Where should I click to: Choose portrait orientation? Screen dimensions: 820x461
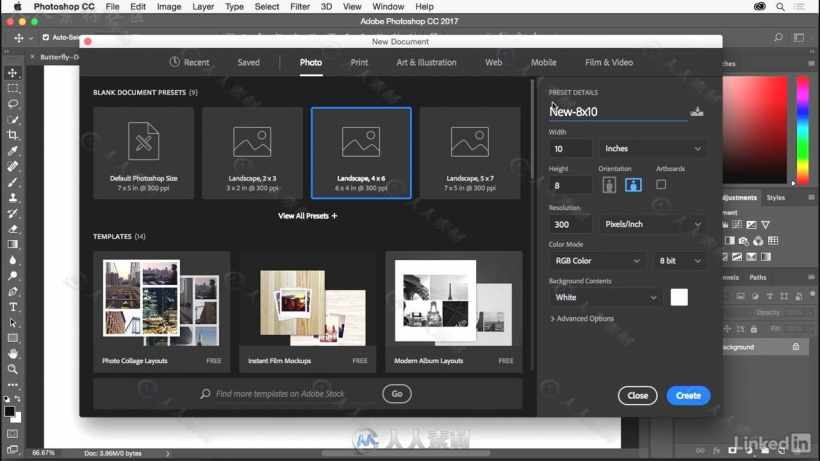[x=609, y=185]
